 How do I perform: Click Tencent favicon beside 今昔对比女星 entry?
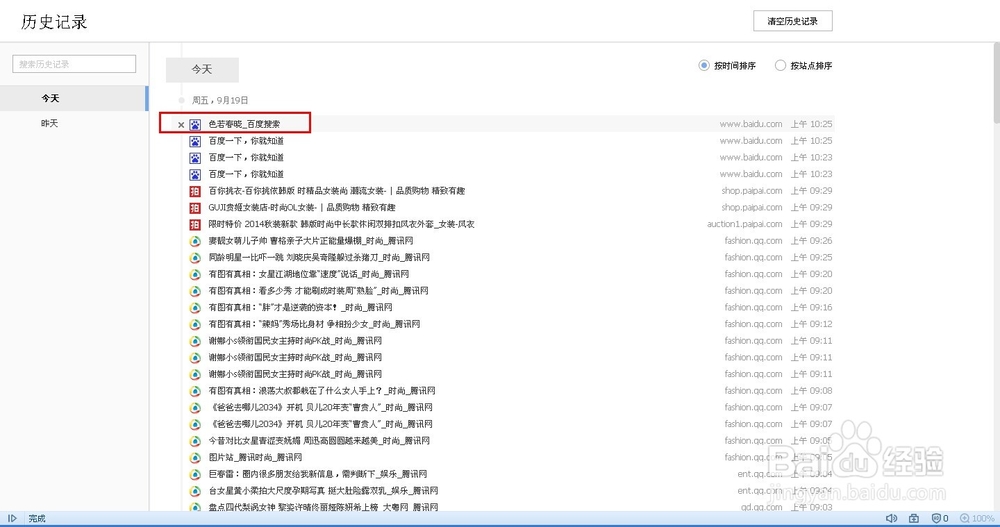click(195, 441)
